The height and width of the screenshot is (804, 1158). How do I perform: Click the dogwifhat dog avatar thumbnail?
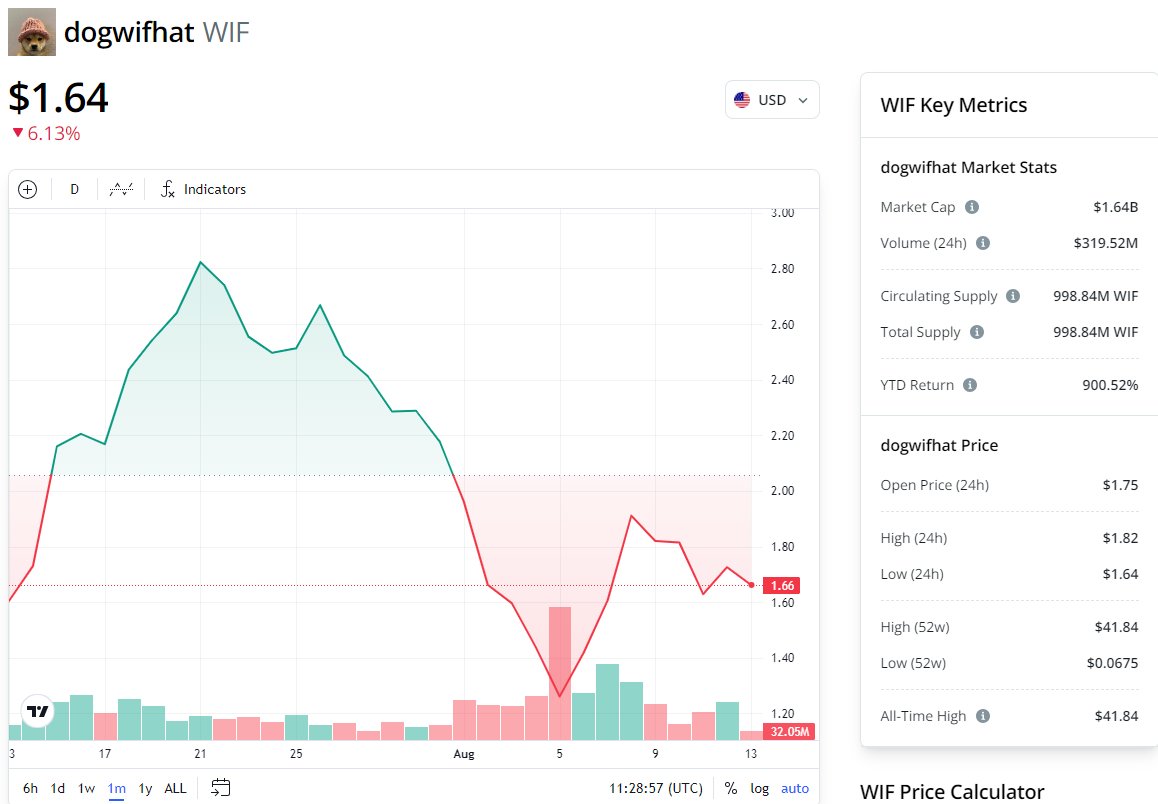pyautogui.click(x=32, y=32)
